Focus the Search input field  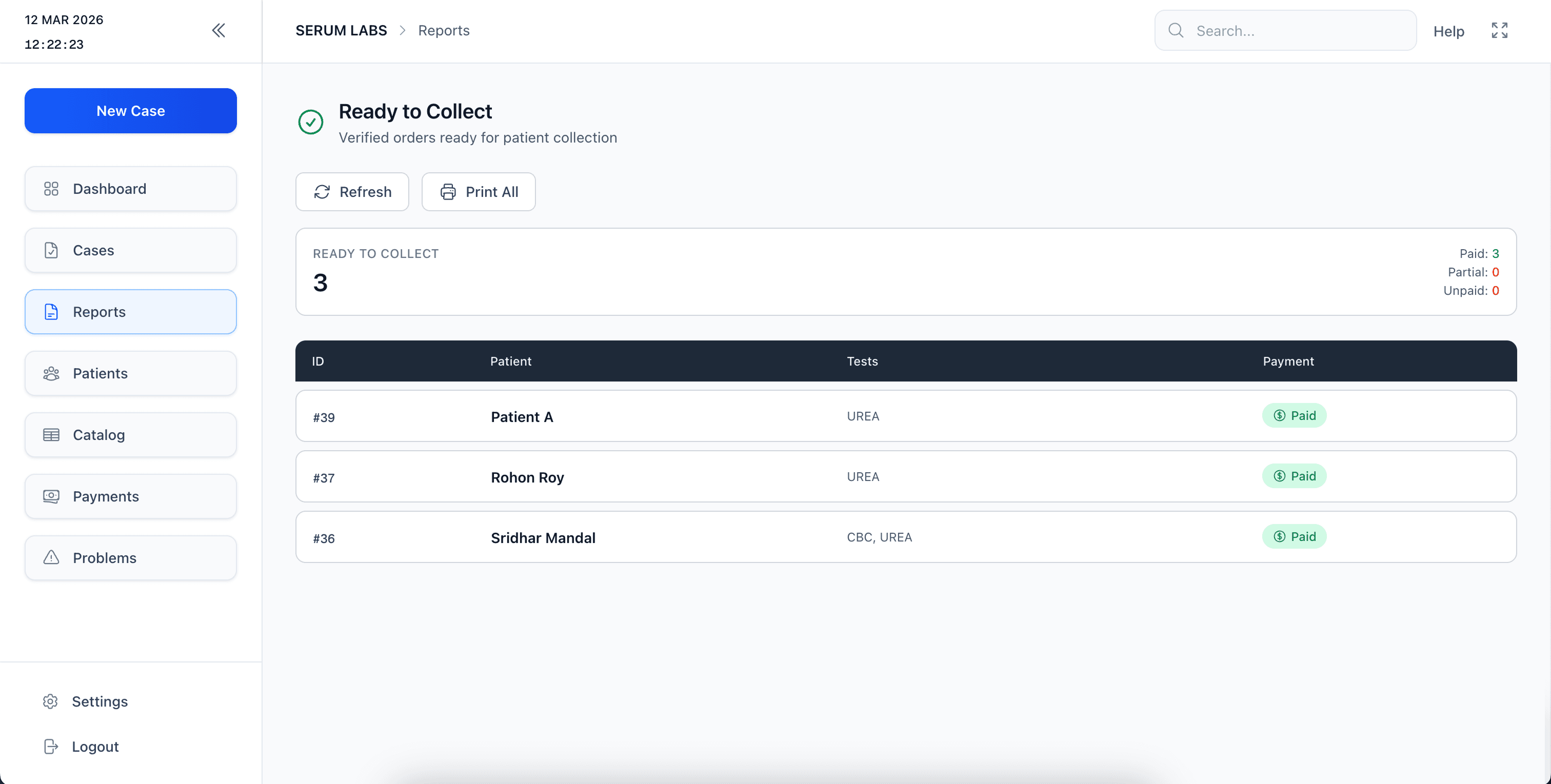(x=1295, y=31)
